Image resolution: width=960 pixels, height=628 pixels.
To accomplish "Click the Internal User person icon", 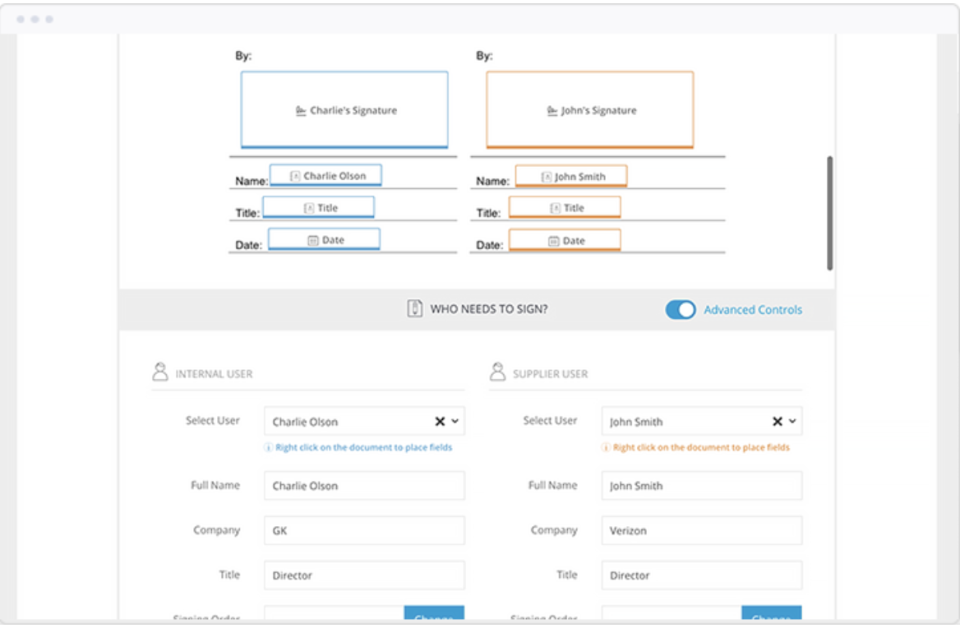I will [x=160, y=372].
